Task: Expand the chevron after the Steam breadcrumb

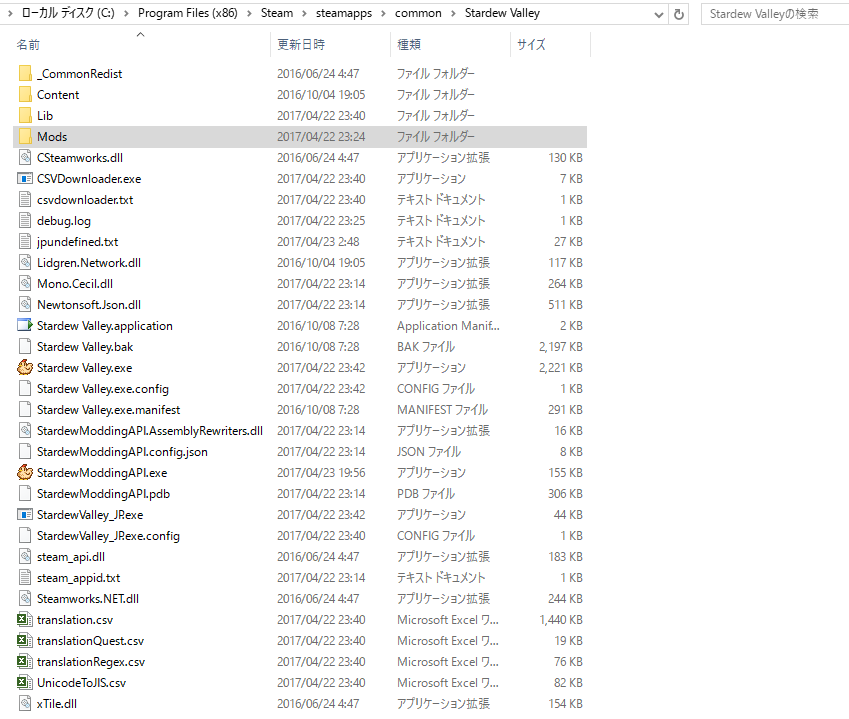Action: coord(304,14)
